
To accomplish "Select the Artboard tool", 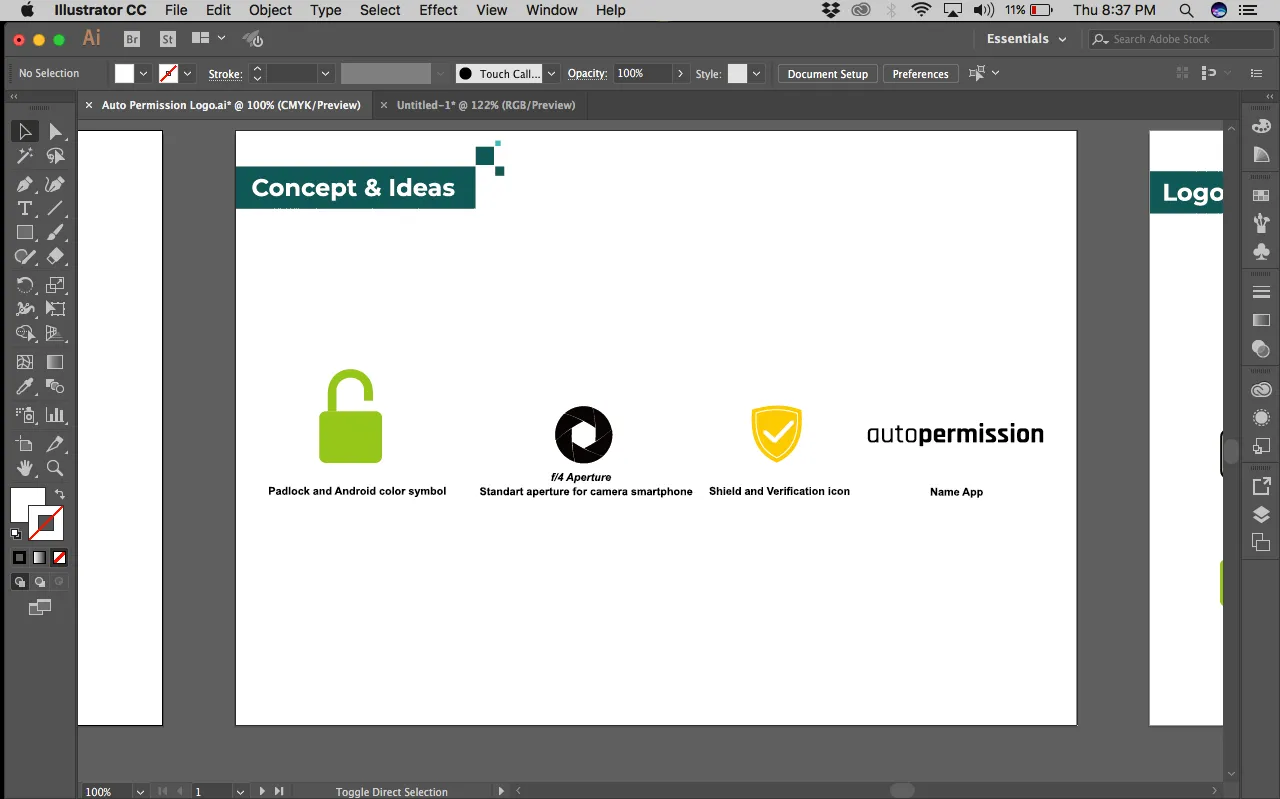I will 25,444.
